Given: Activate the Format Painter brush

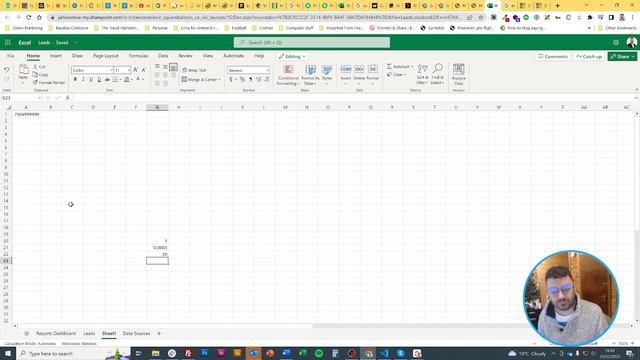Looking at the screenshot, I should click(x=49, y=82).
